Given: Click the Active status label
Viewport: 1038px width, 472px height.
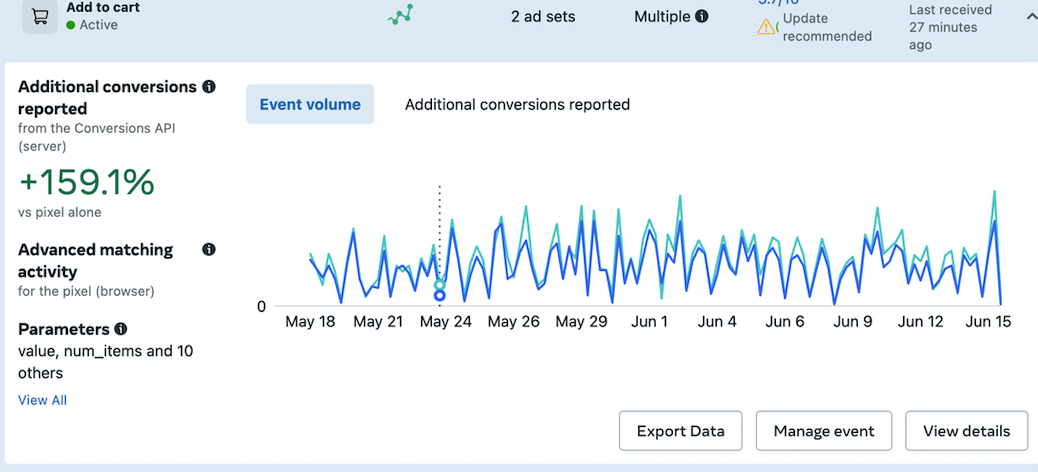Looking at the screenshot, I should coord(99,25).
